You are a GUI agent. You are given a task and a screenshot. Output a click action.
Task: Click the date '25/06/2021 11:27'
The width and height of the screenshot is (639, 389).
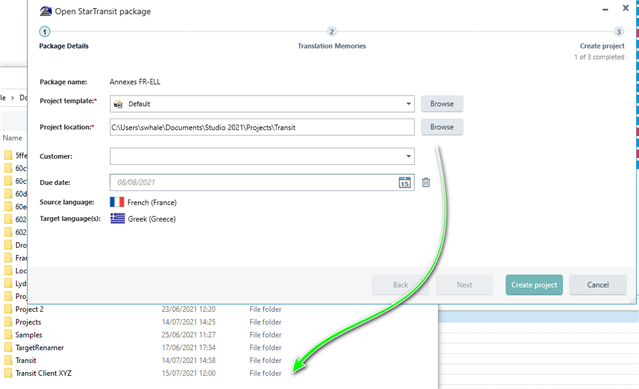coord(188,335)
